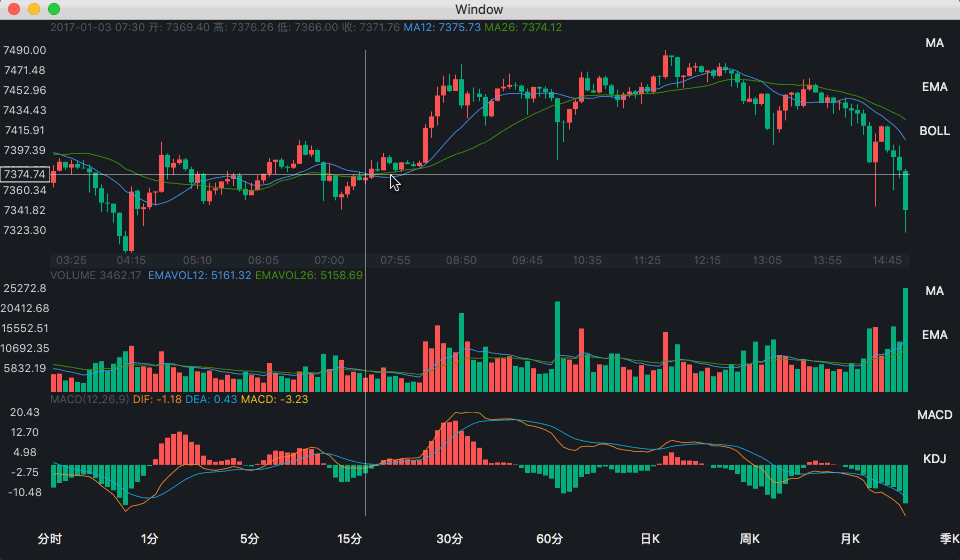The height and width of the screenshot is (560, 960).
Task: Select the 5分 interval tab
Action: pos(249,539)
